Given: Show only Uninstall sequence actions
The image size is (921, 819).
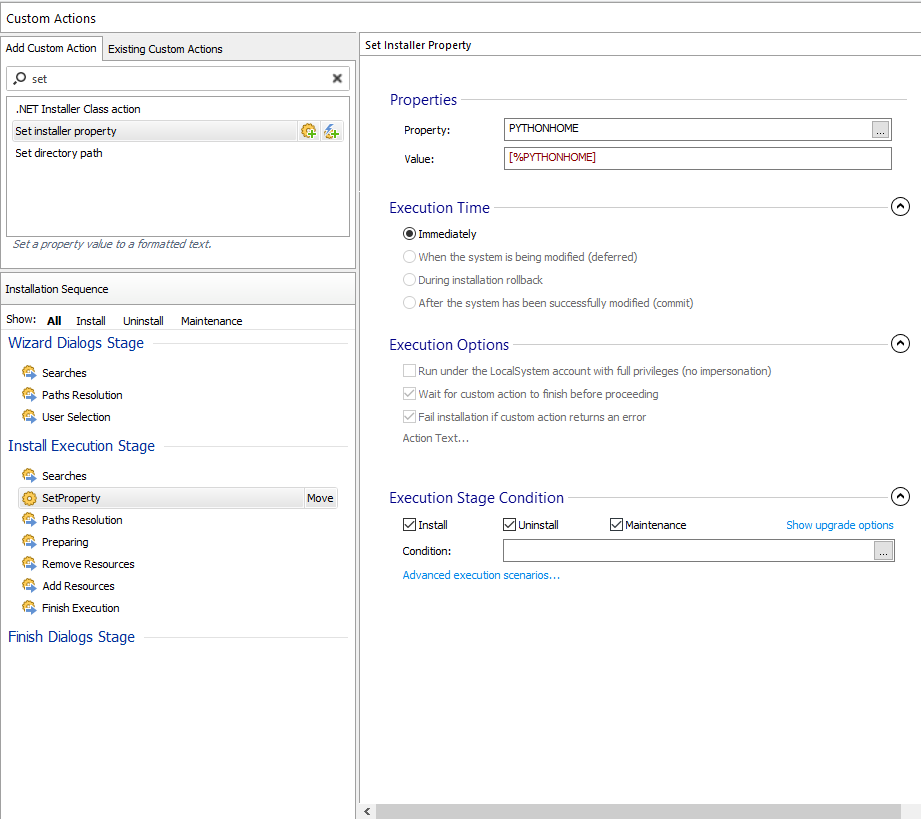Looking at the screenshot, I should tap(143, 321).
